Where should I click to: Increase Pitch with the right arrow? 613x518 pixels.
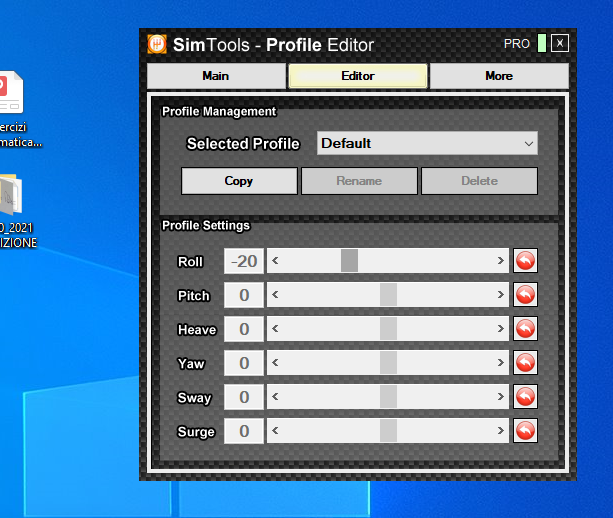coord(500,295)
